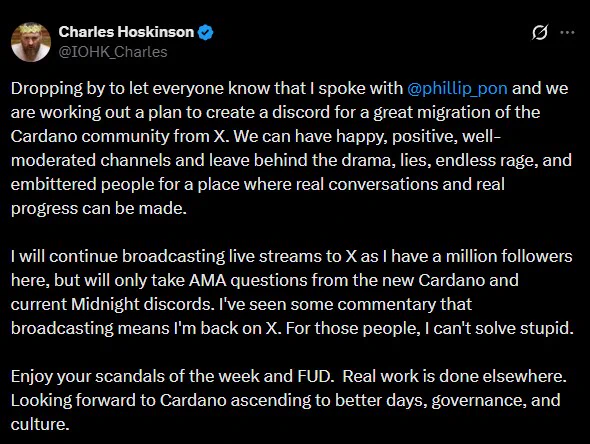Click the phrase "I can't solve stupid"
Viewport: 590px width, 444px height.
tap(499, 328)
